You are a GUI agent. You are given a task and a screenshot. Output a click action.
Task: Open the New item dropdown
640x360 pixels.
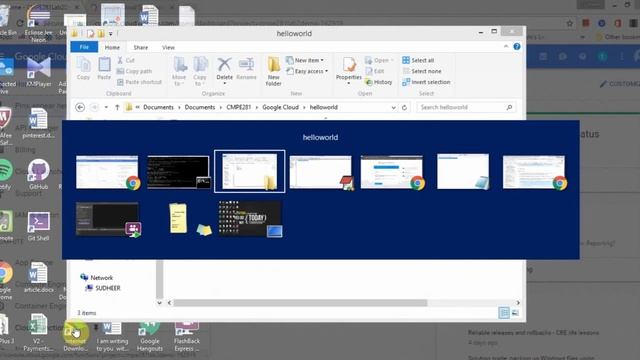click(x=305, y=60)
